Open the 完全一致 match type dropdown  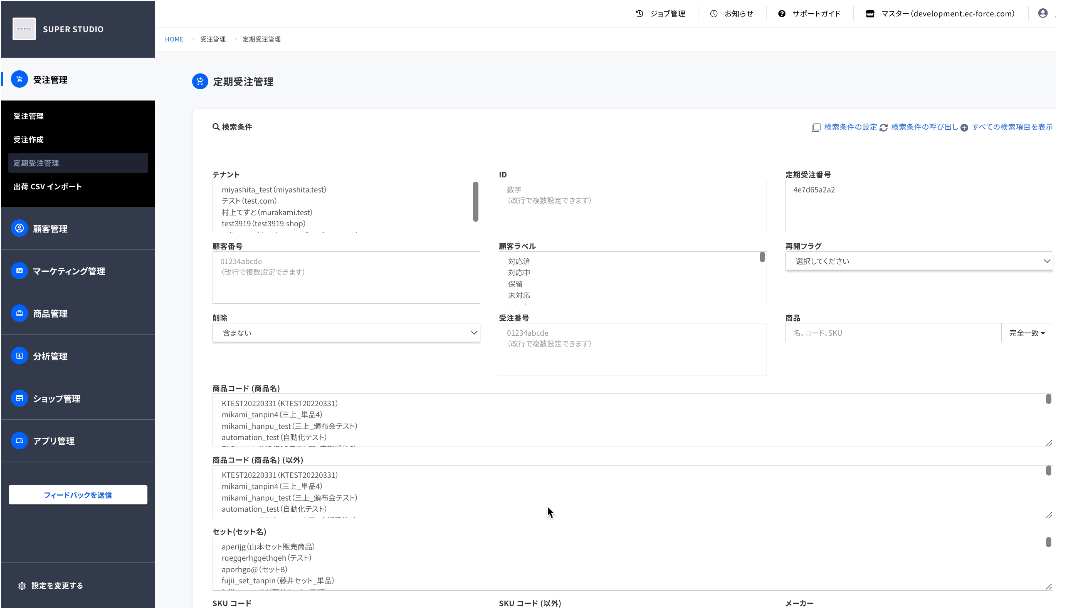click(1027, 333)
